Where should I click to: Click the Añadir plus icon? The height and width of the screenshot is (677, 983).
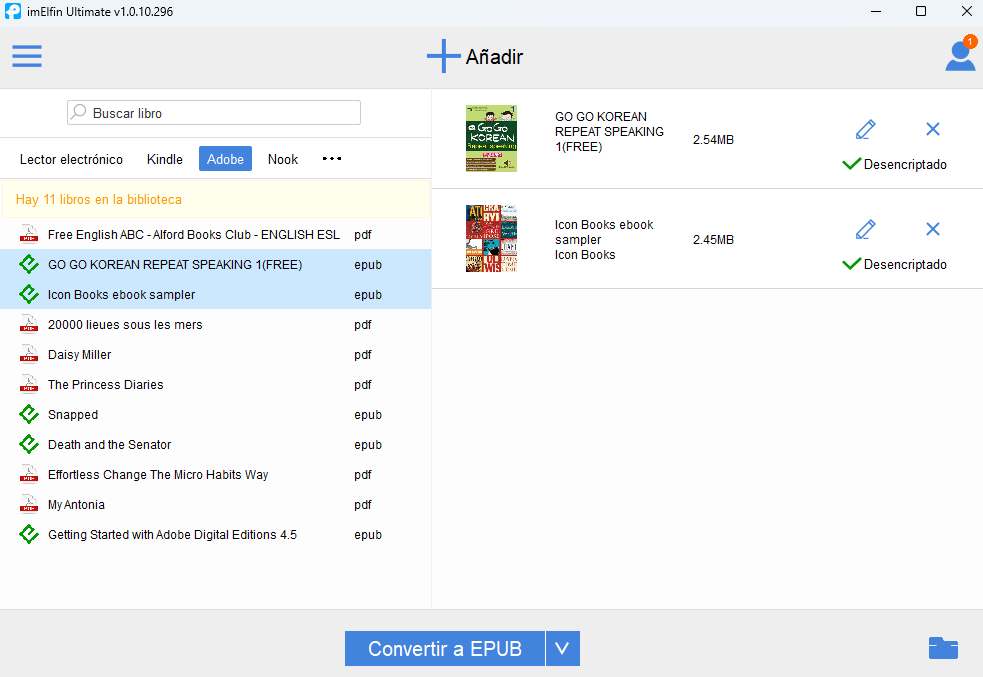(443, 56)
